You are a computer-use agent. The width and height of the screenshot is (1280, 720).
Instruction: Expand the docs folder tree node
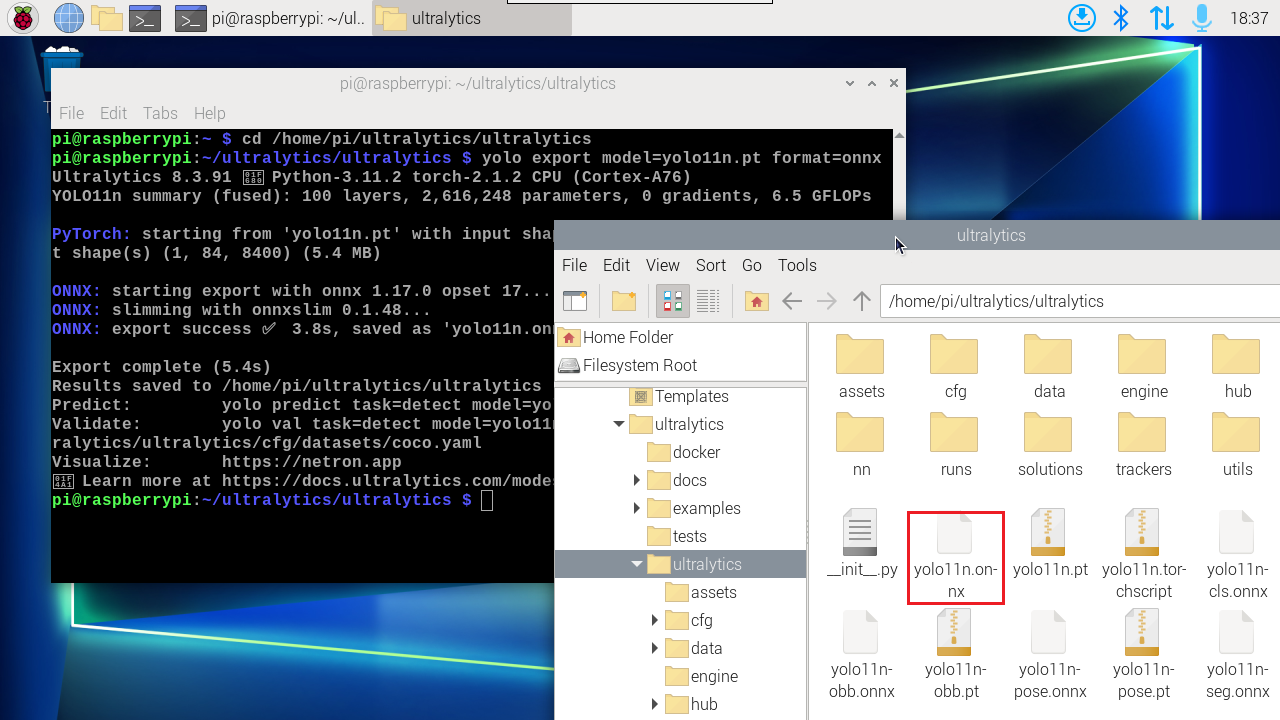[637, 480]
